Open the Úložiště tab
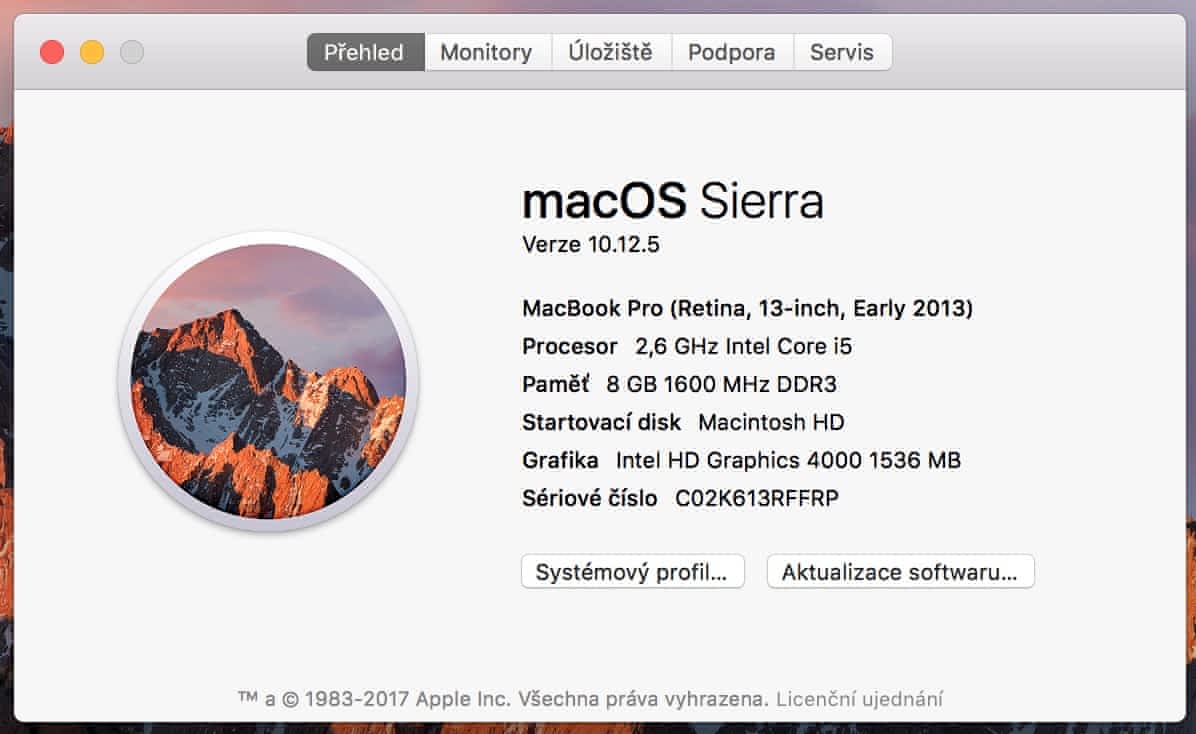The image size is (1196, 734). 610,52
